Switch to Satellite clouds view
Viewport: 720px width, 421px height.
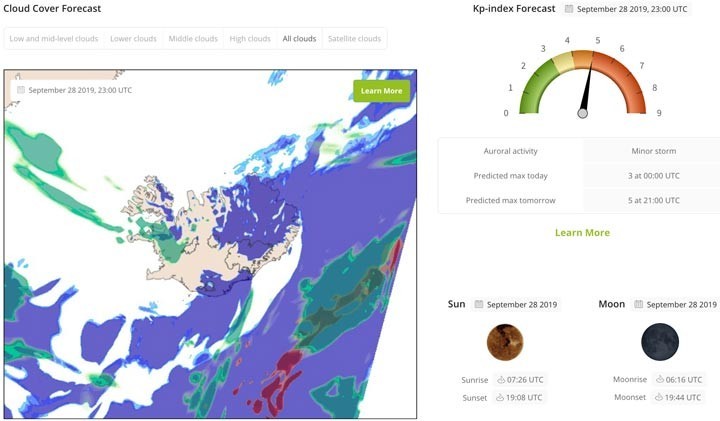[354, 39]
